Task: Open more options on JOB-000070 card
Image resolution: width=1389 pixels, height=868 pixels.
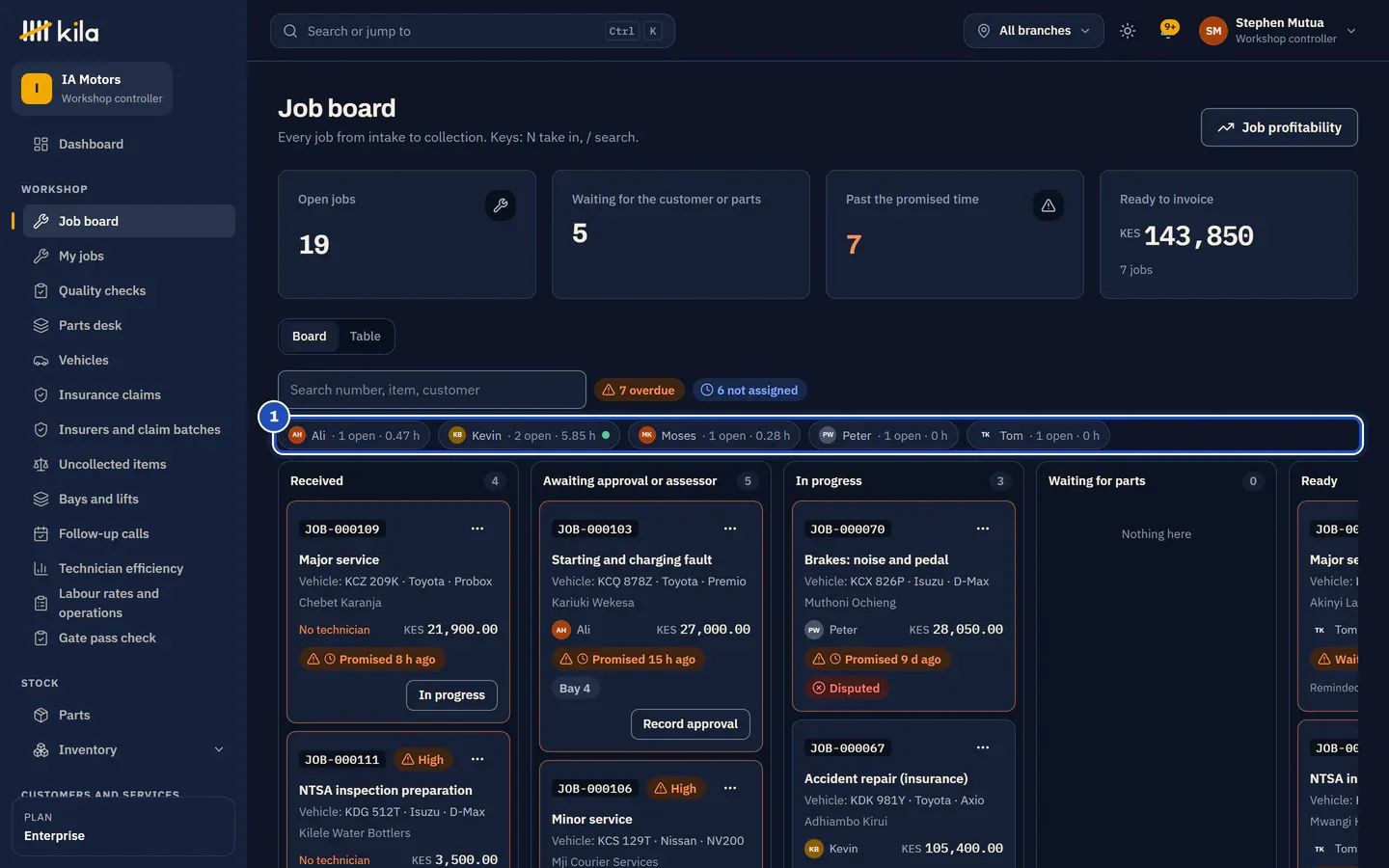Action: click(x=983, y=529)
